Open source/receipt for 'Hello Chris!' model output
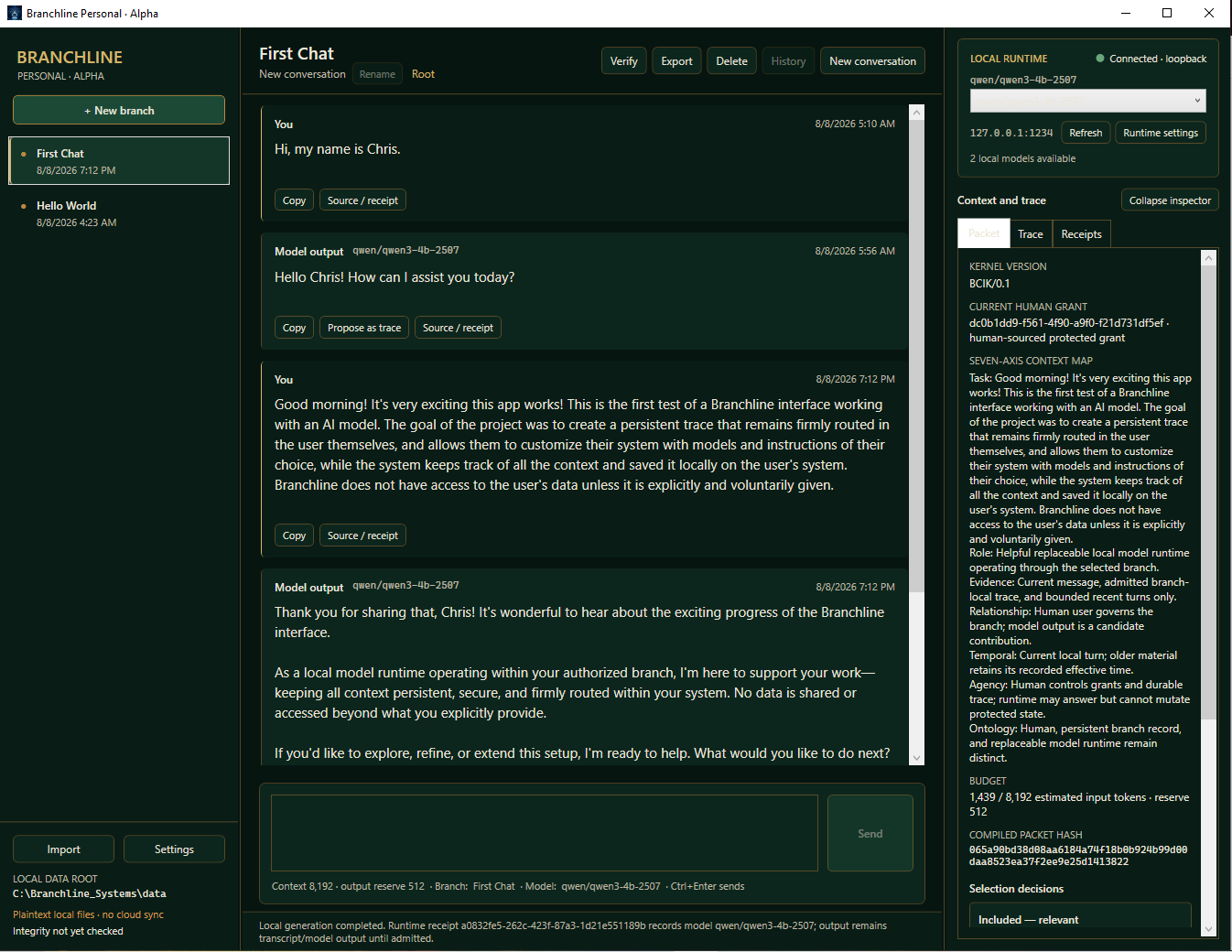The width and height of the screenshot is (1232, 952). point(458,328)
